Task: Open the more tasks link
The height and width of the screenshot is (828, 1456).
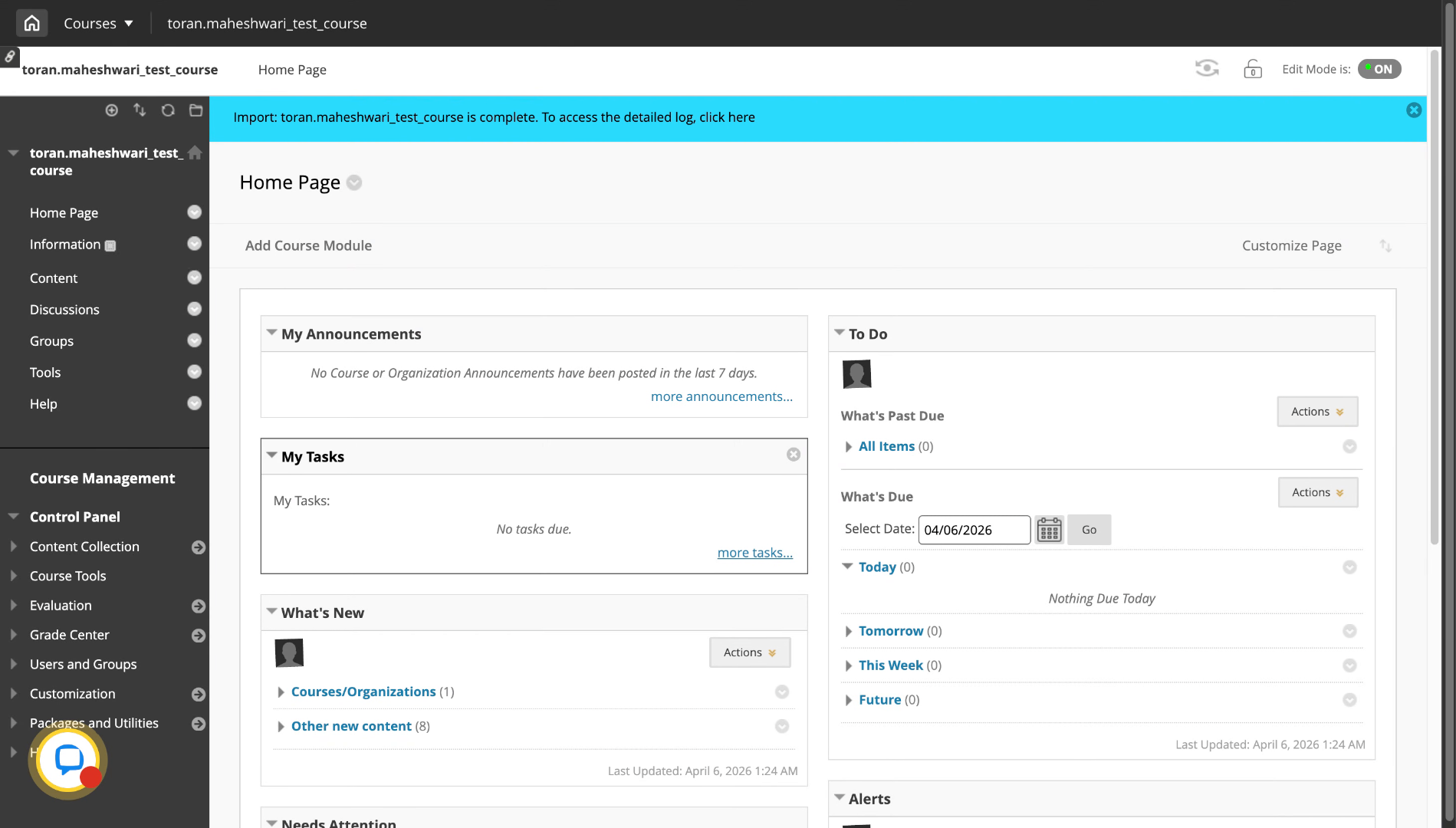Action: [755, 553]
